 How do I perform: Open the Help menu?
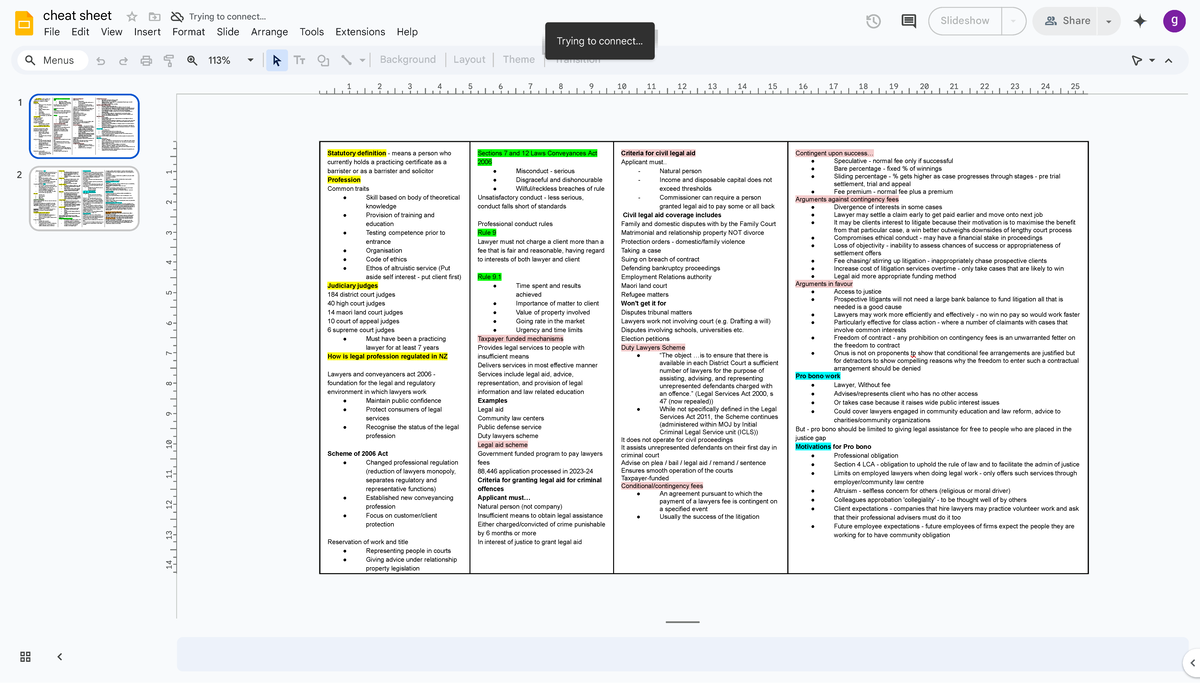coord(407,32)
